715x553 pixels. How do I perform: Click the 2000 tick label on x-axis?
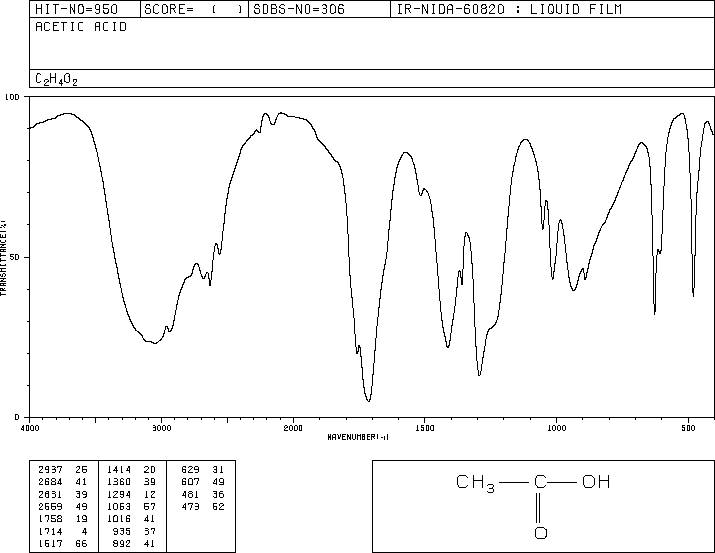(x=292, y=428)
